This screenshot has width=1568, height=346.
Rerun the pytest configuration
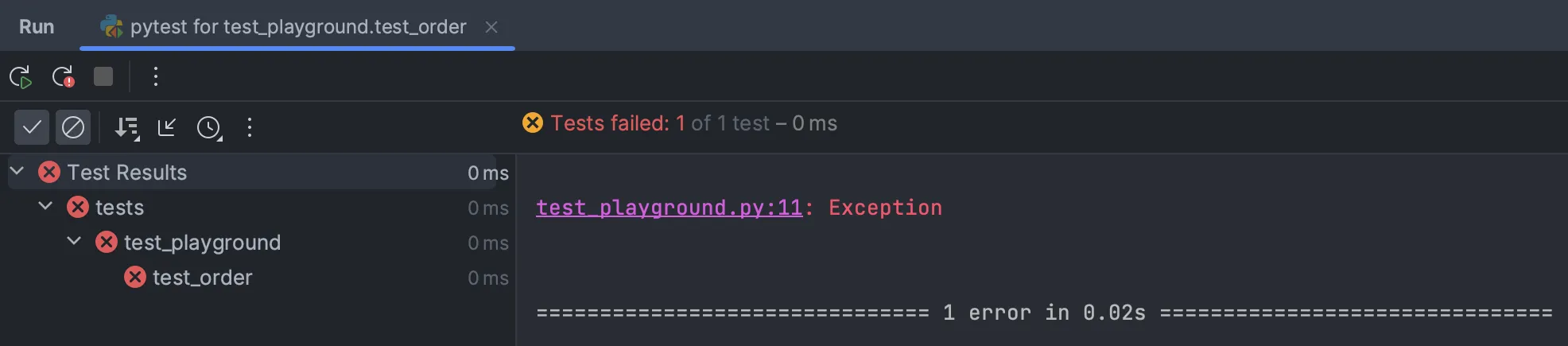coord(21,77)
